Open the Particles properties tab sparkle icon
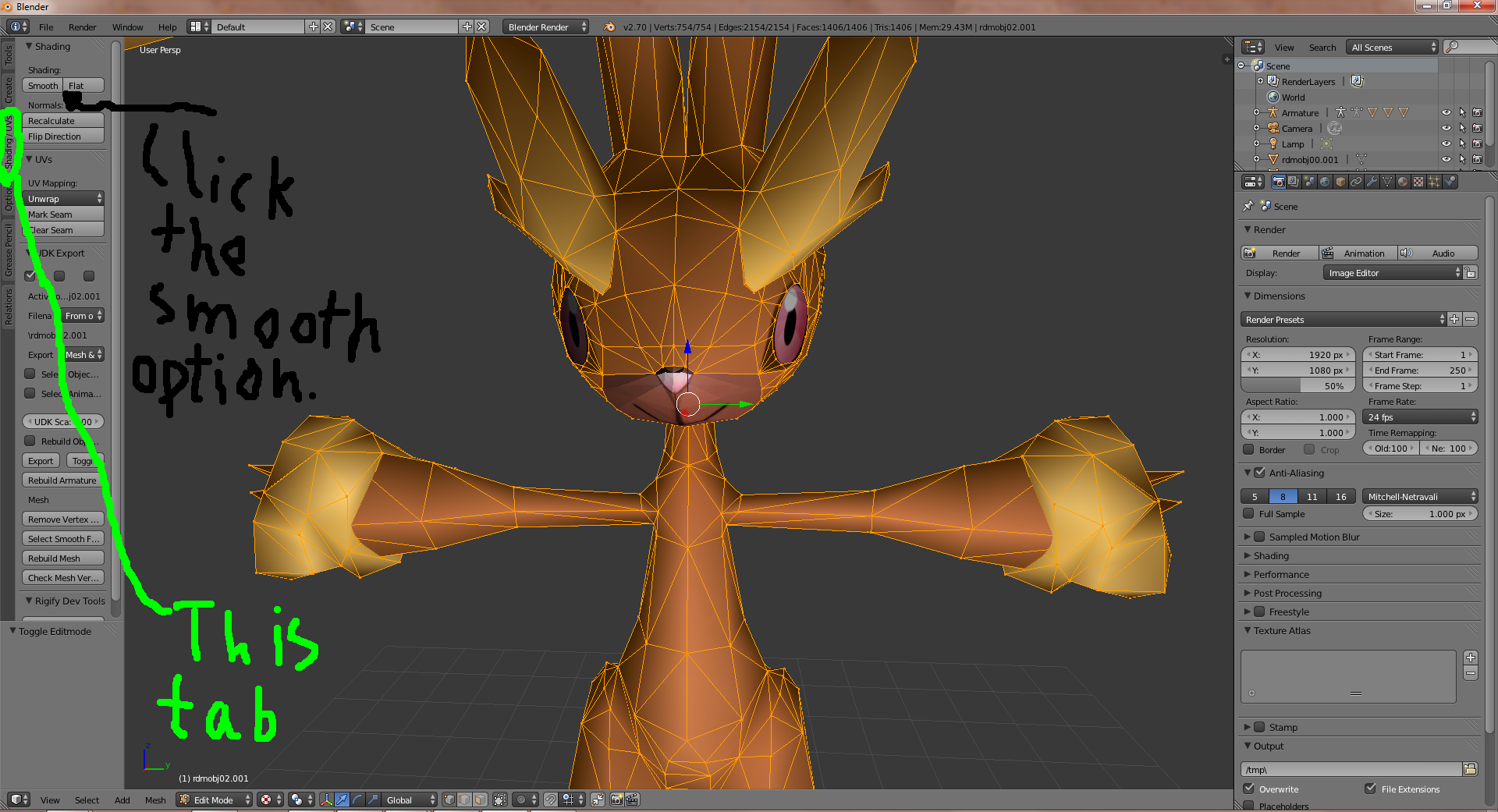 click(1434, 182)
